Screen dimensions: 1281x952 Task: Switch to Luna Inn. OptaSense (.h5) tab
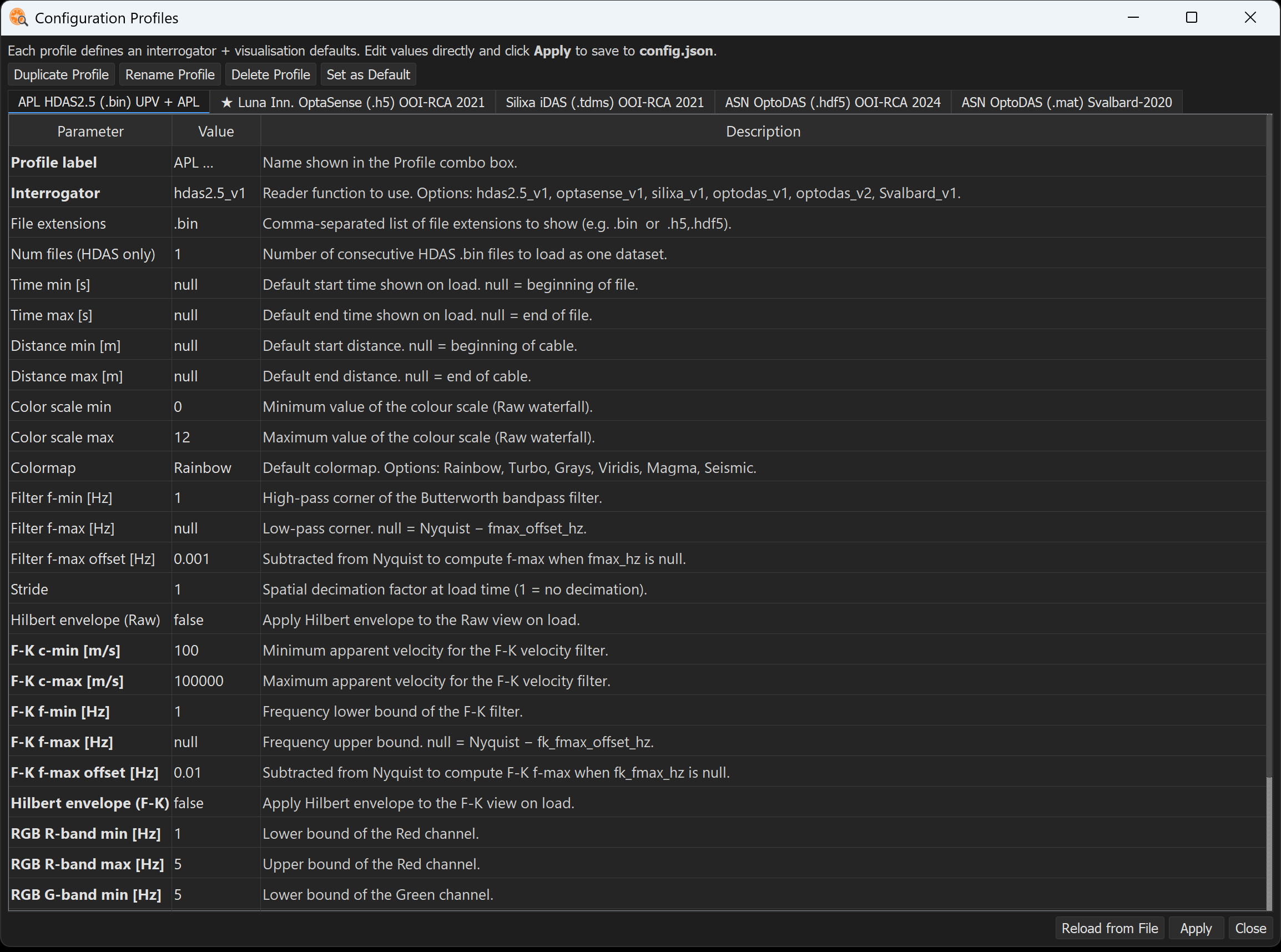(x=352, y=103)
